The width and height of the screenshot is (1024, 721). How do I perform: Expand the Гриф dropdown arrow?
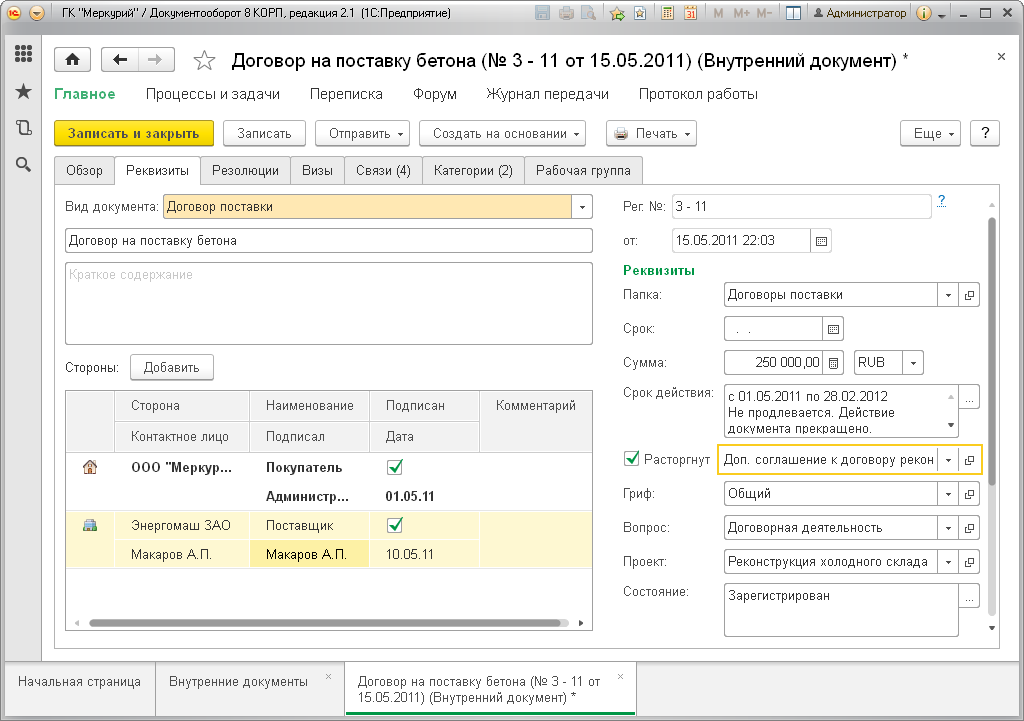[948, 494]
